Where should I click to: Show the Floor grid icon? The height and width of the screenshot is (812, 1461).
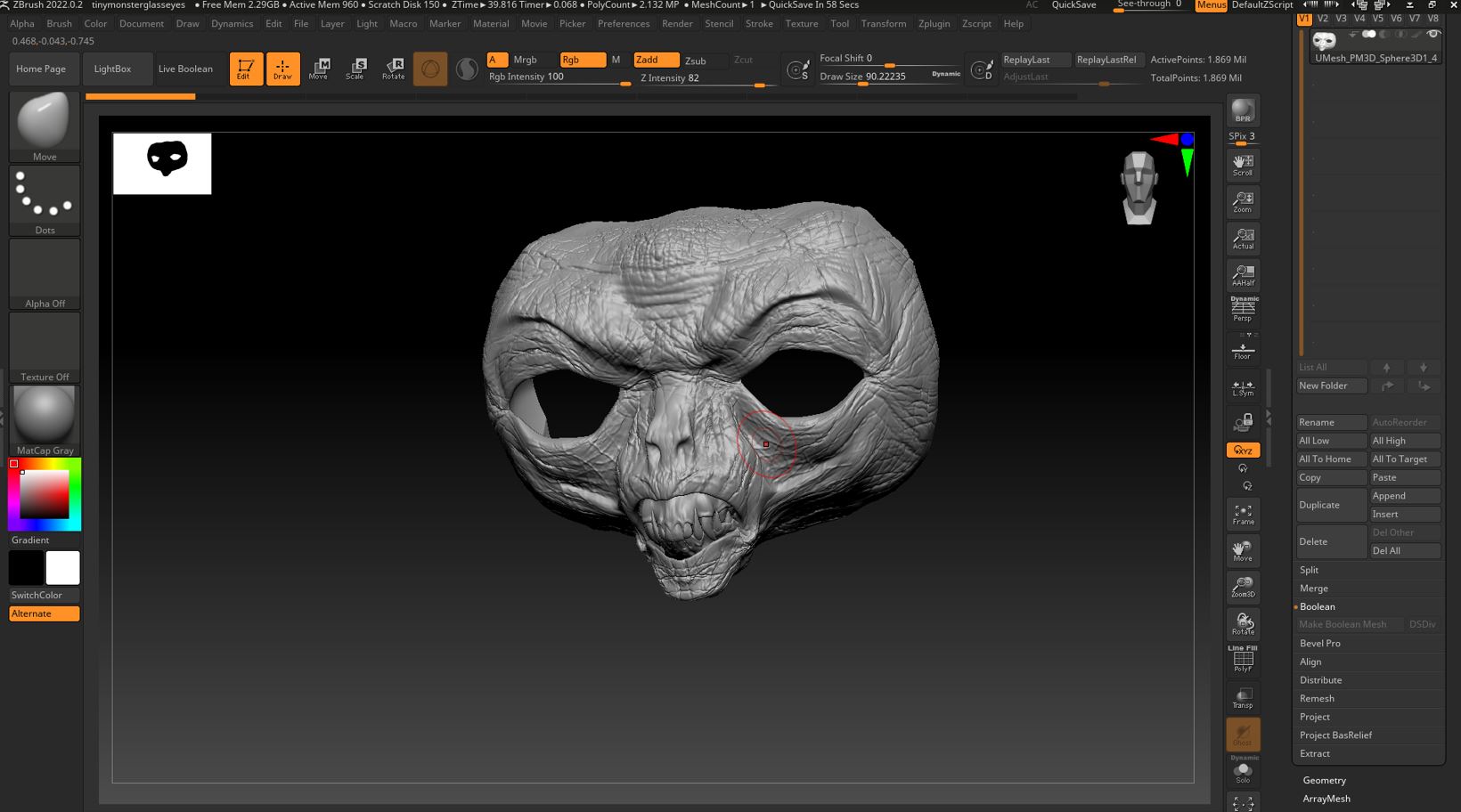1243,347
